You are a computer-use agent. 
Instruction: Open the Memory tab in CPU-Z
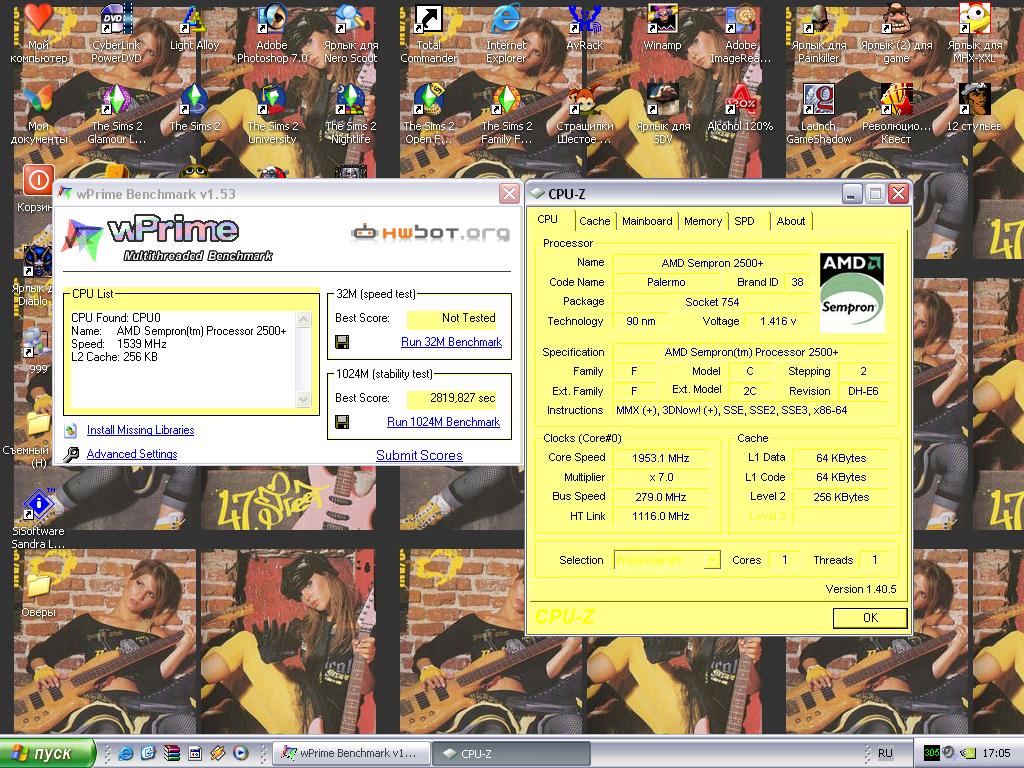[703, 221]
